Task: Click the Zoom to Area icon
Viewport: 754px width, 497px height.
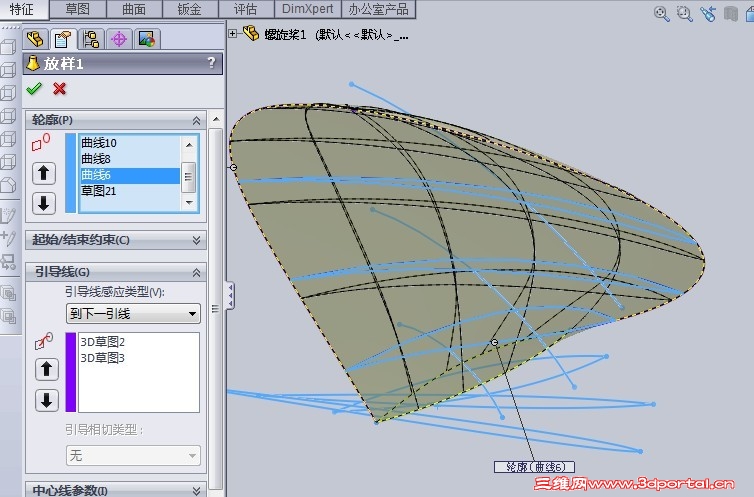Action: [x=684, y=13]
